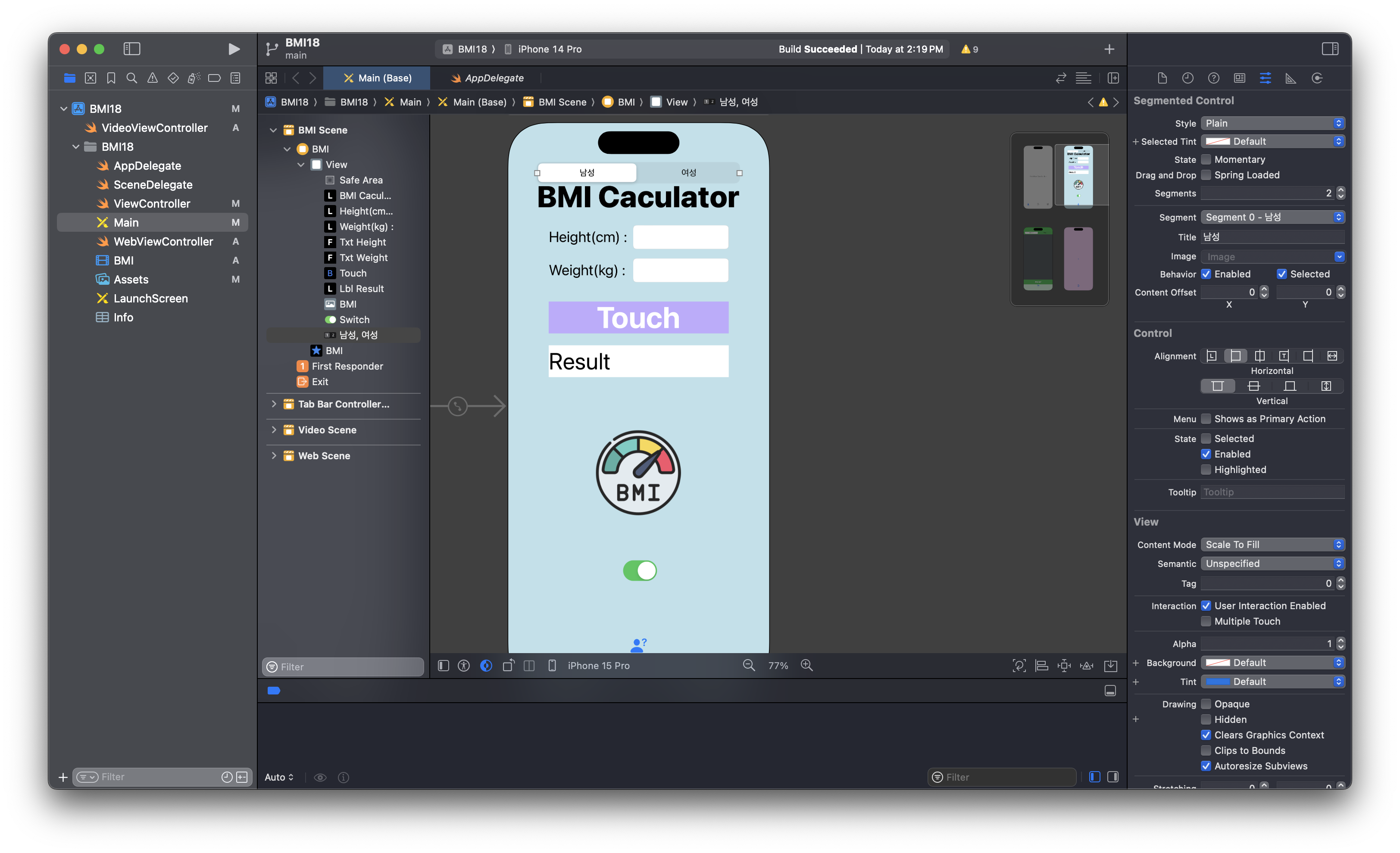This screenshot has height=853, width=1400.
Task: Show the Size inspector ruler icon
Action: tap(1291, 78)
